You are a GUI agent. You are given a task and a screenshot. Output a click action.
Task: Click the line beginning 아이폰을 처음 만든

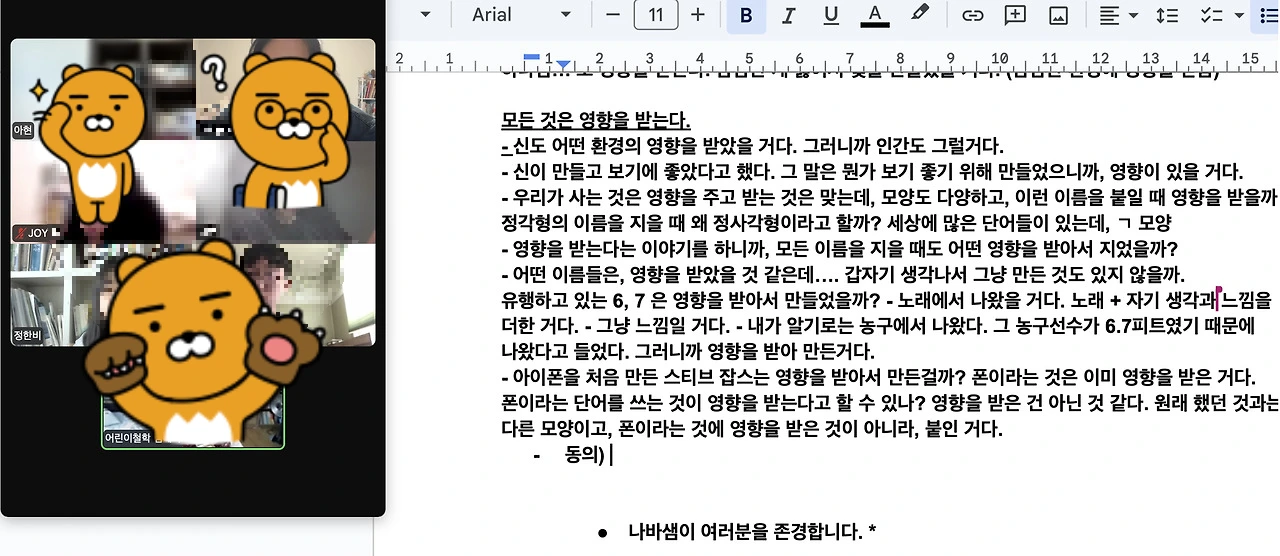878,378
